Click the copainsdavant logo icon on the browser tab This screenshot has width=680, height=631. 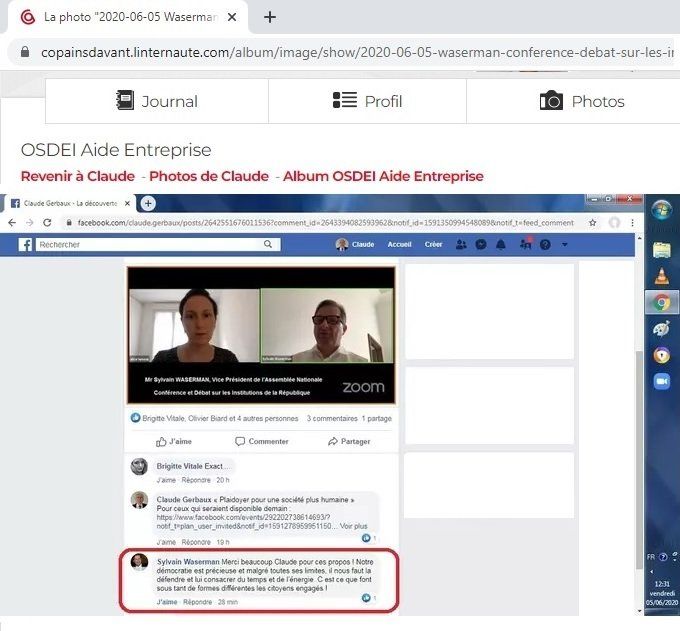coord(28,17)
